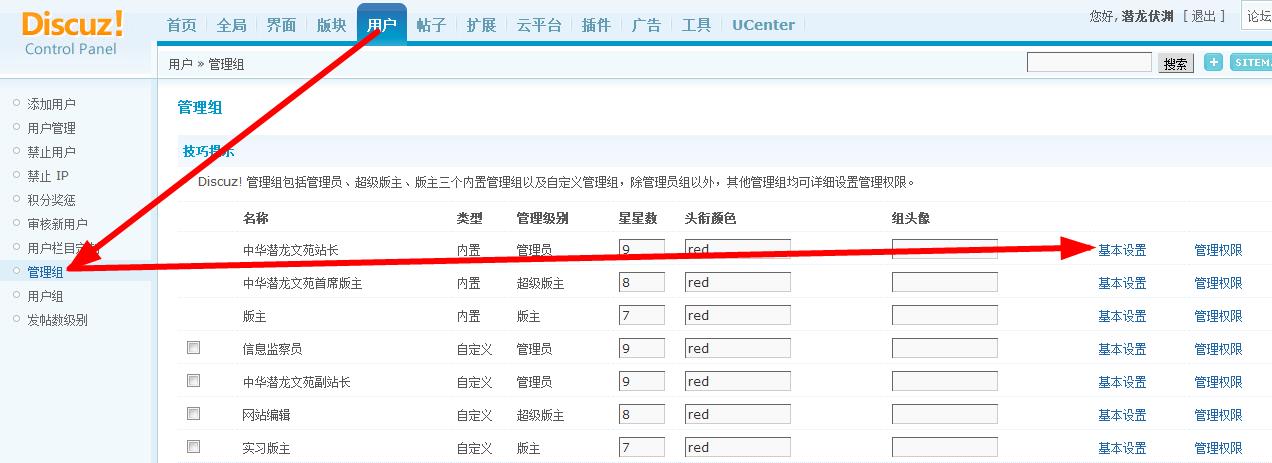Image resolution: width=1272 pixels, height=463 pixels.
Task: Select the 用户 top menu tab
Action: [x=381, y=25]
